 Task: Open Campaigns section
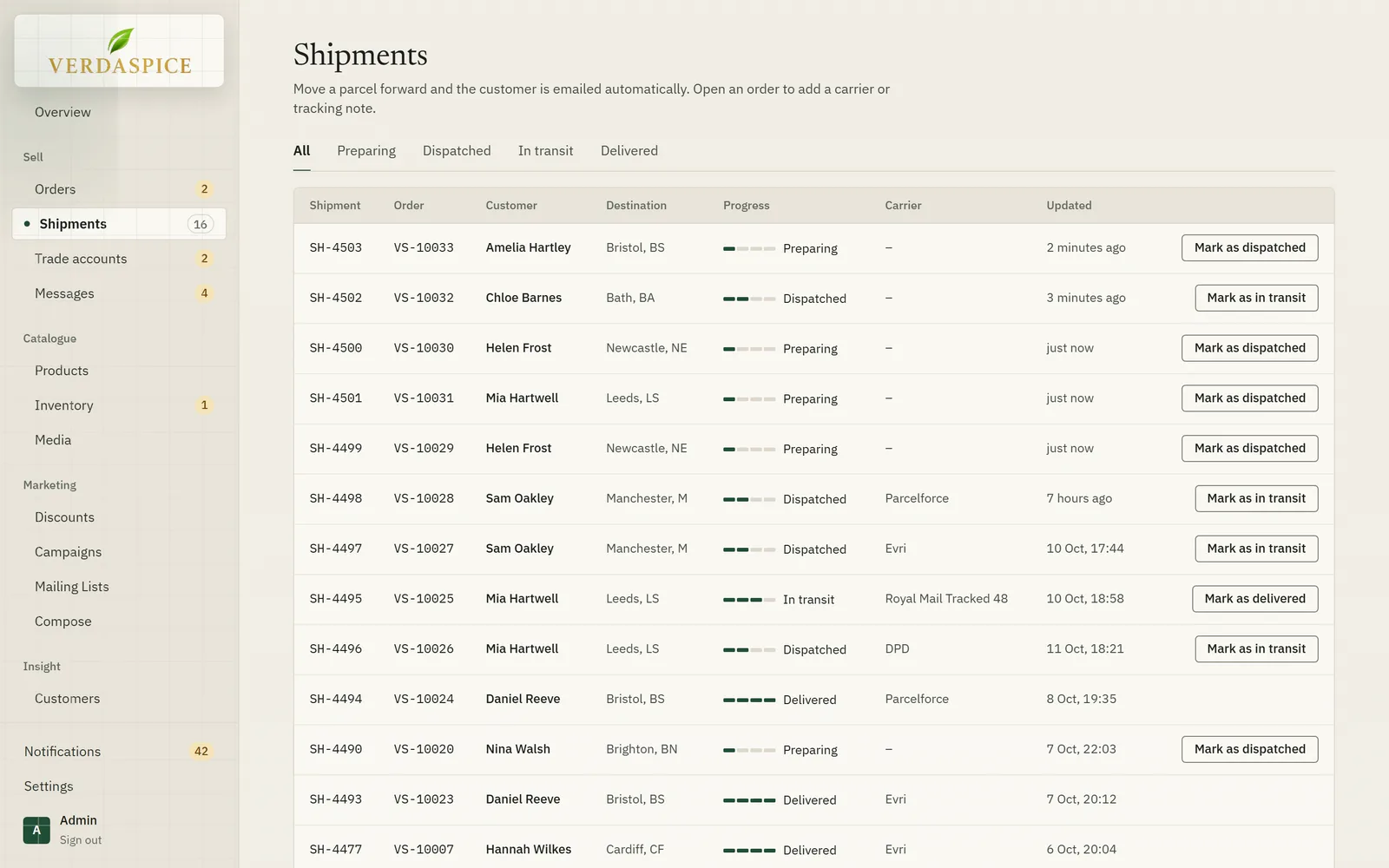click(x=68, y=552)
